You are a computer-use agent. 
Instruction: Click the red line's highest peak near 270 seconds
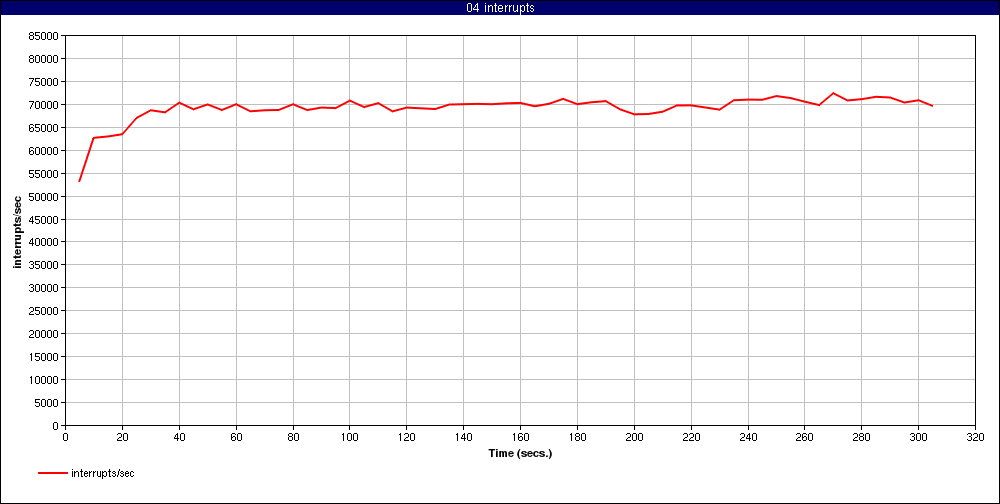(x=833, y=93)
